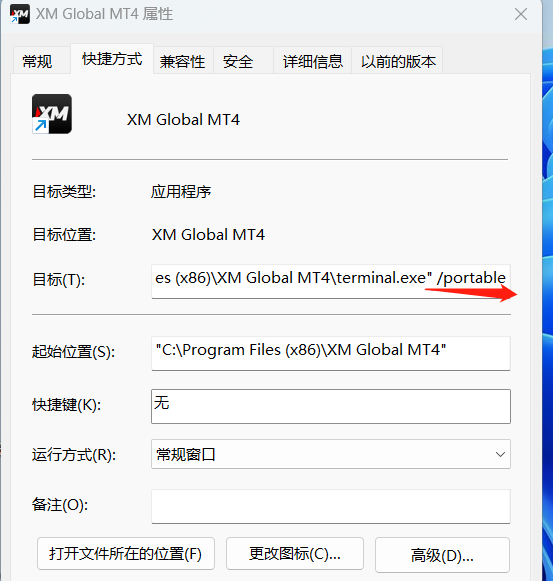The width and height of the screenshot is (553, 581).
Task: Click the 目标(T): label
Action: 59,279
